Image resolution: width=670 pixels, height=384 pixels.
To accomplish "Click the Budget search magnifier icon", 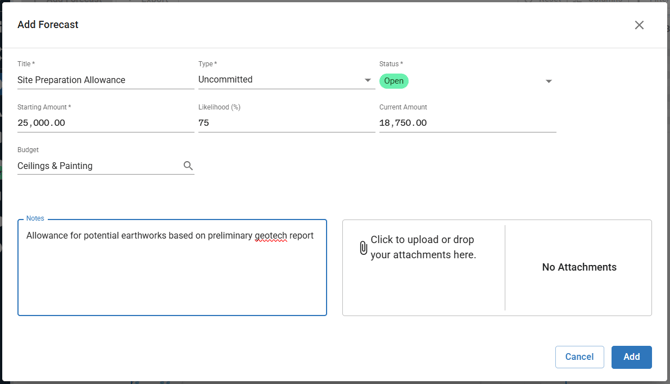I will [x=188, y=165].
